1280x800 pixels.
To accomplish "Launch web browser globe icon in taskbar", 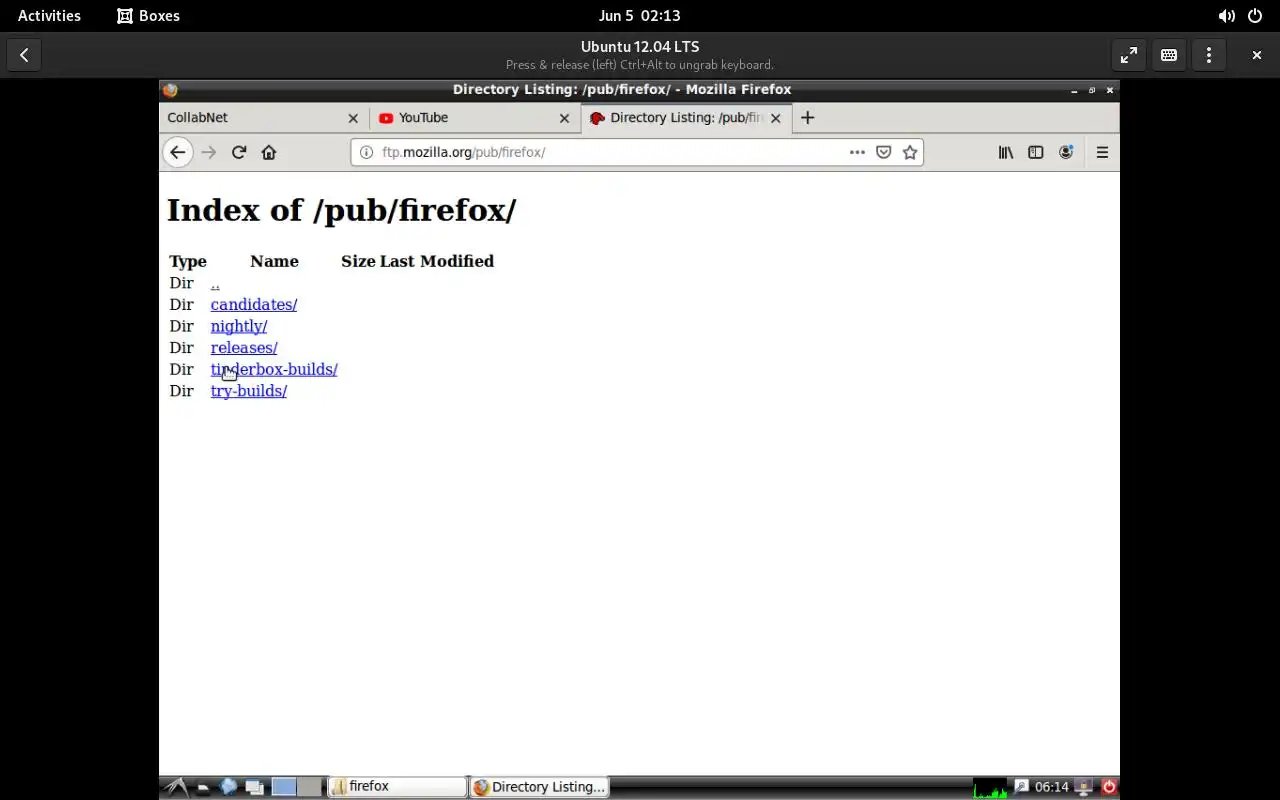I will pyautogui.click(x=228, y=787).
